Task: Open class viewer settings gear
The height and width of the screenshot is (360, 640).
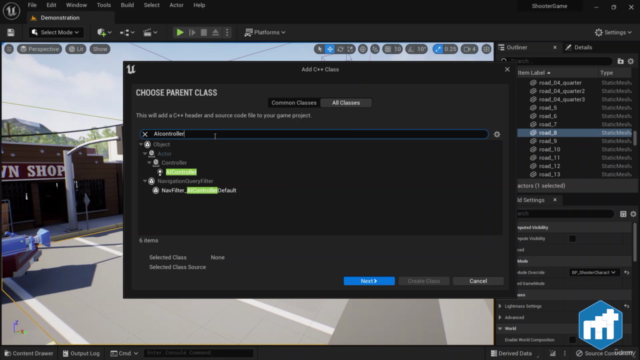Action: click(497, 134)
